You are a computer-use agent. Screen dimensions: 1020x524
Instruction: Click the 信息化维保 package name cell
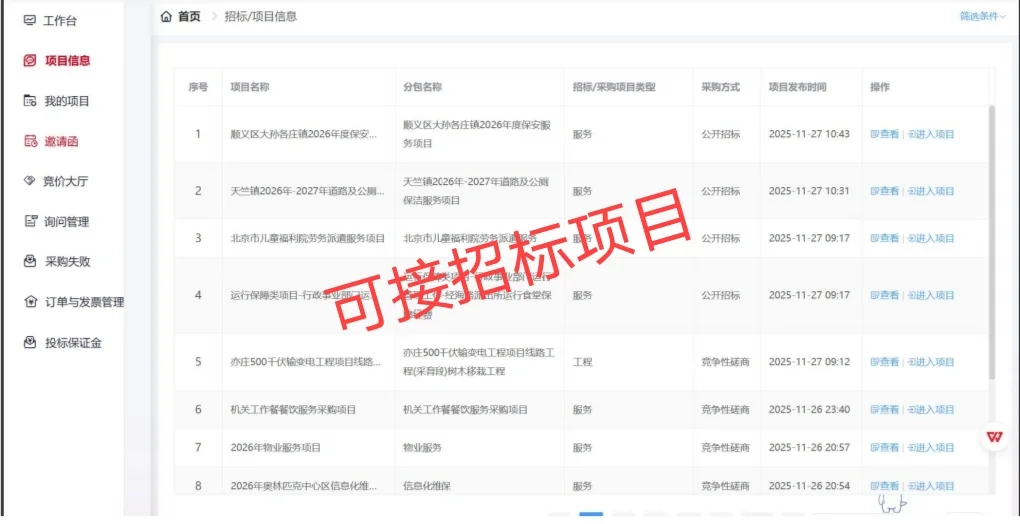click(427, 486)
